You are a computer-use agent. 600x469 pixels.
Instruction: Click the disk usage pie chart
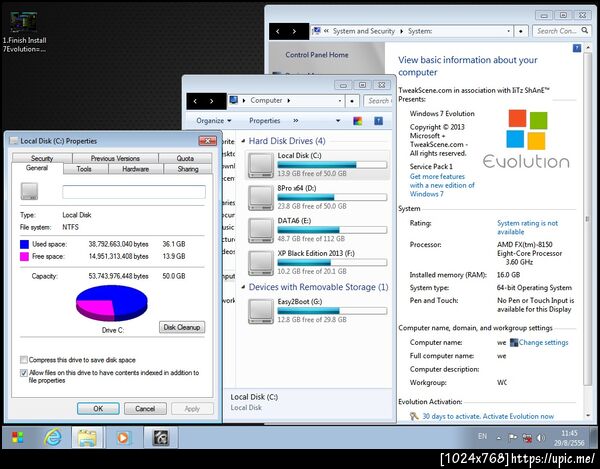(112, 303)
